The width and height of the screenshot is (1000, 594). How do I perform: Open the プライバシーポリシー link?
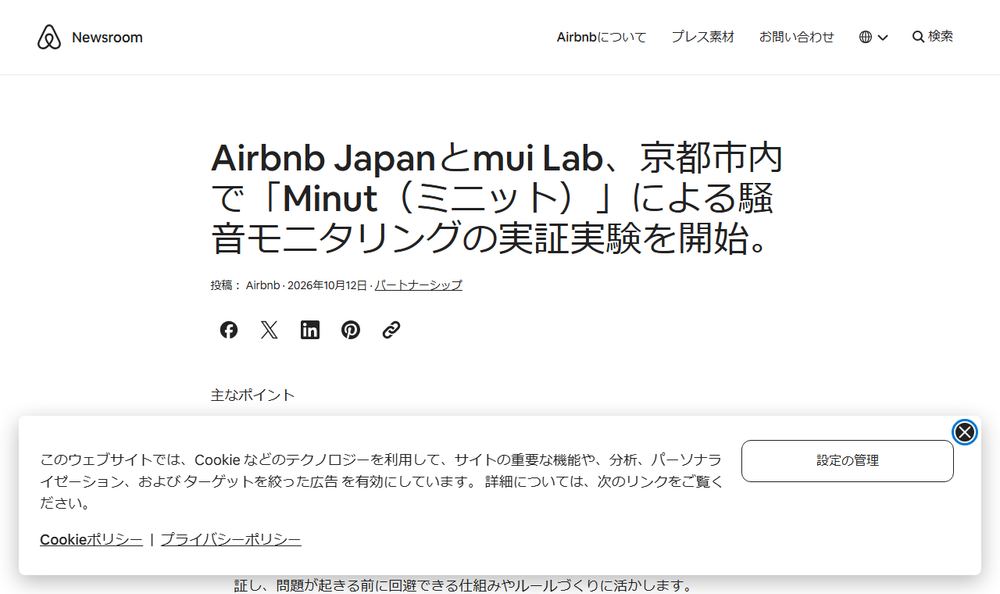(x=231, y=540)
